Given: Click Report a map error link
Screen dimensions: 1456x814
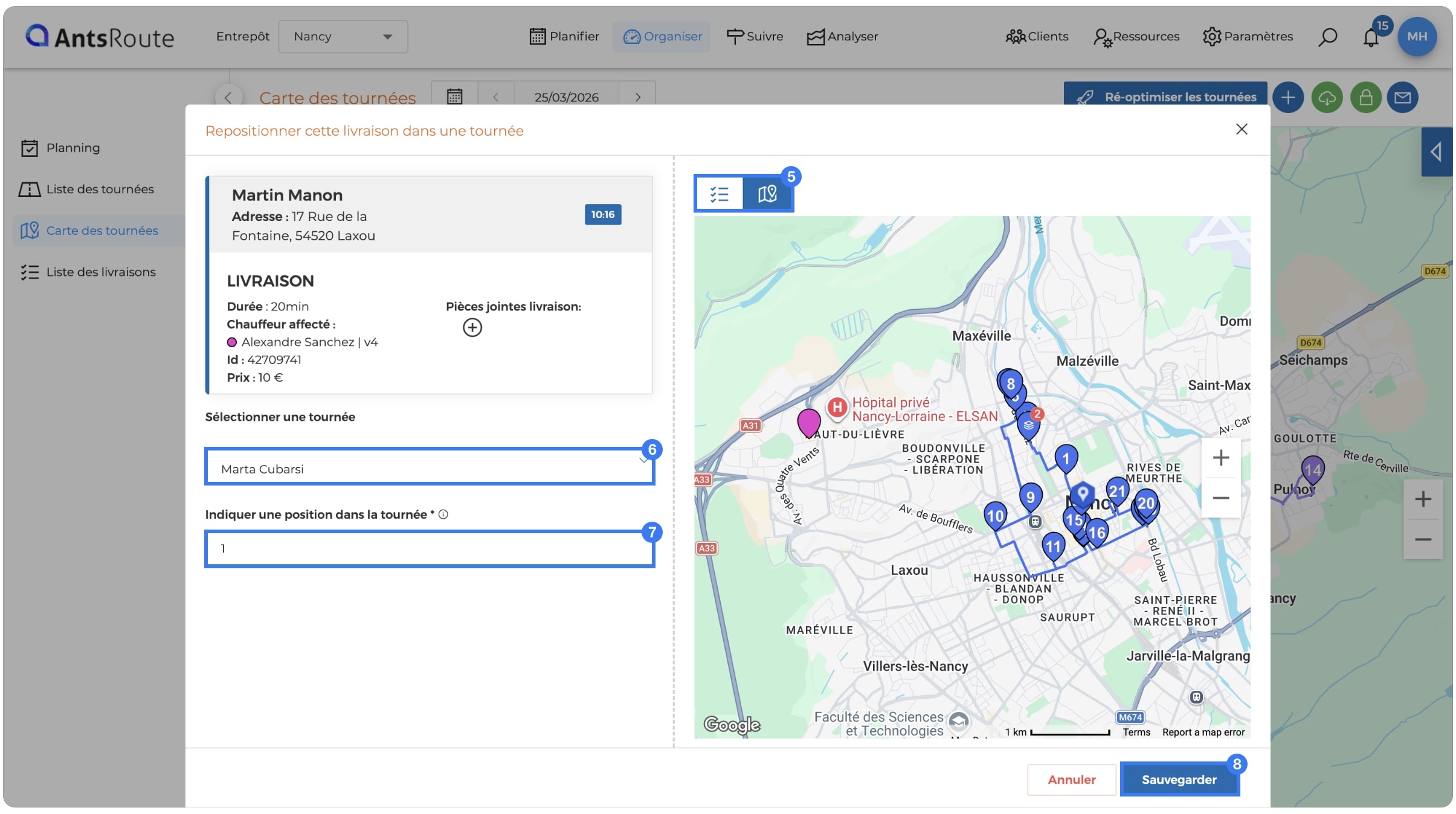Looking at the screenshot, I should tap(1203, 732).
